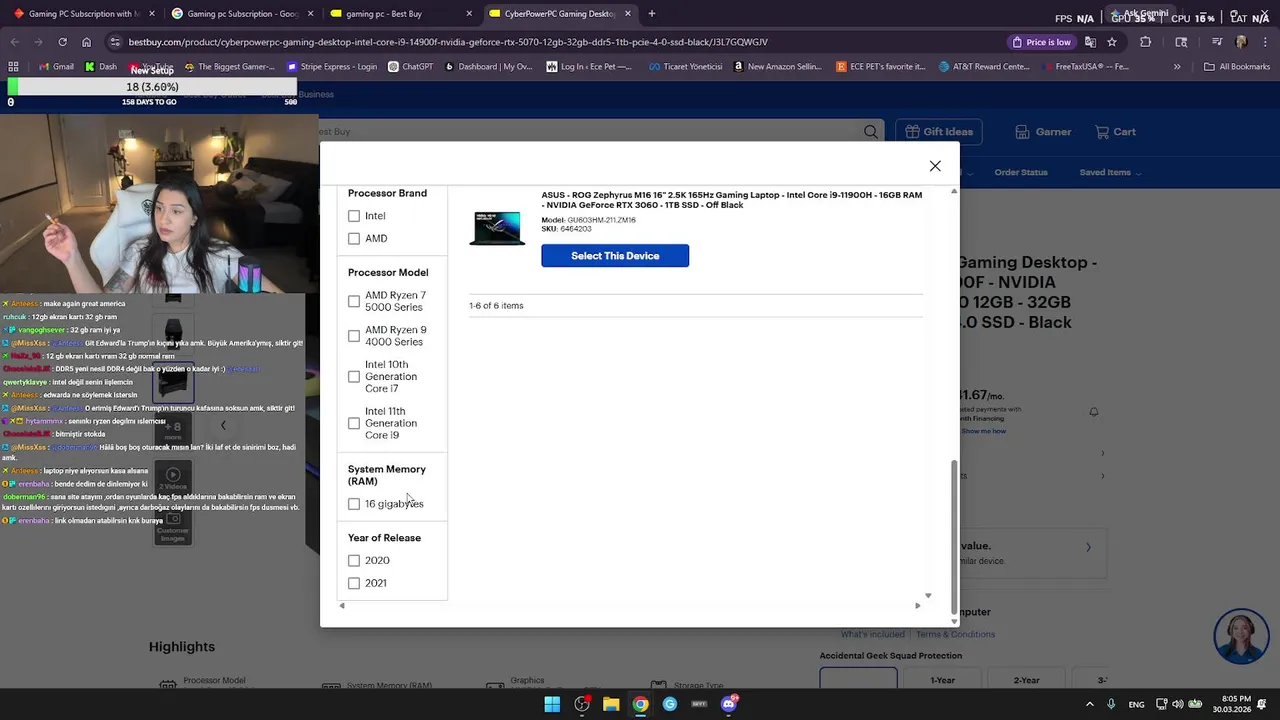Show hidden system tray icons
The height and width of the screenshot is (720, 1280).
[1089, 704]
